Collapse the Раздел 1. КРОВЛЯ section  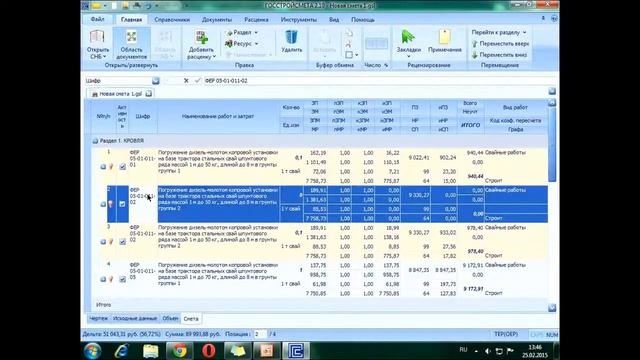tap(95, 141)
